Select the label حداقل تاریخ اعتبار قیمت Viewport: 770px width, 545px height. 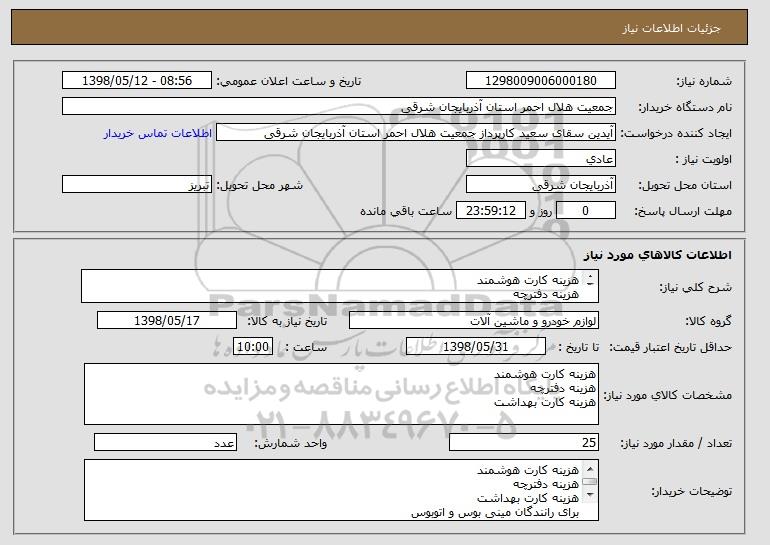[671, 347]
